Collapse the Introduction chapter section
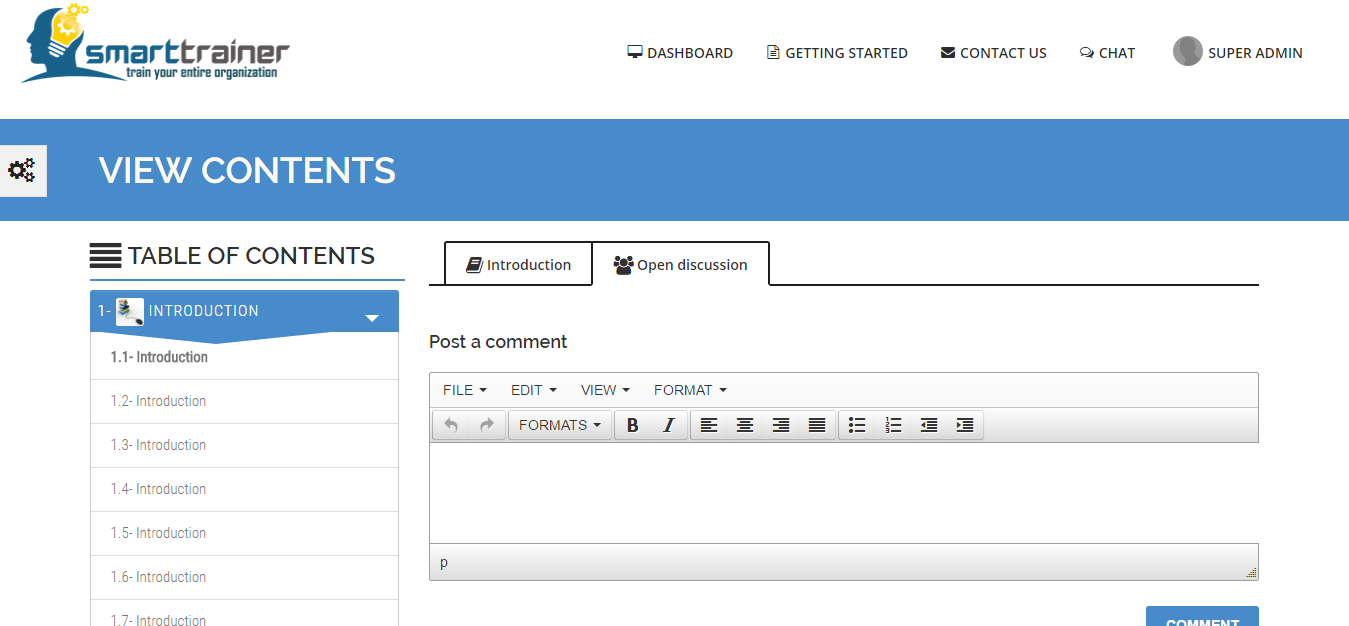1349x626 pixels. click(372, 318)
